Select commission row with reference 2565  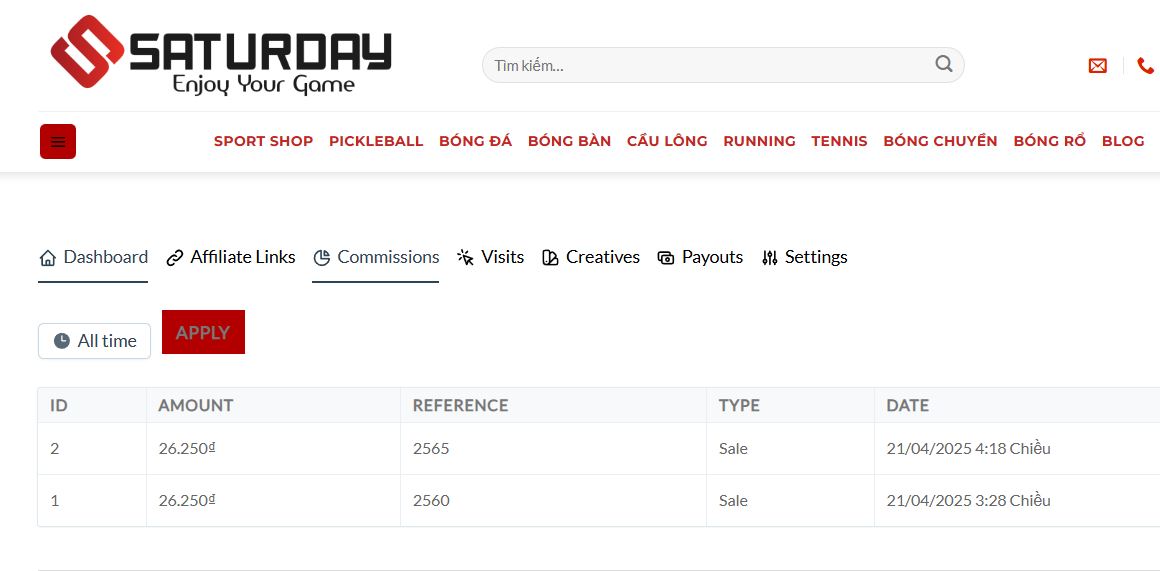point(598,449)
